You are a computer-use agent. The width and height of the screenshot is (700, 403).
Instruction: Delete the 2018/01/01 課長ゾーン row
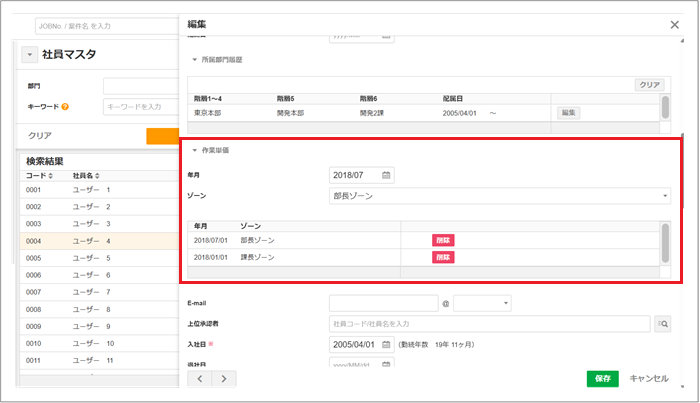tap(443, 258)
